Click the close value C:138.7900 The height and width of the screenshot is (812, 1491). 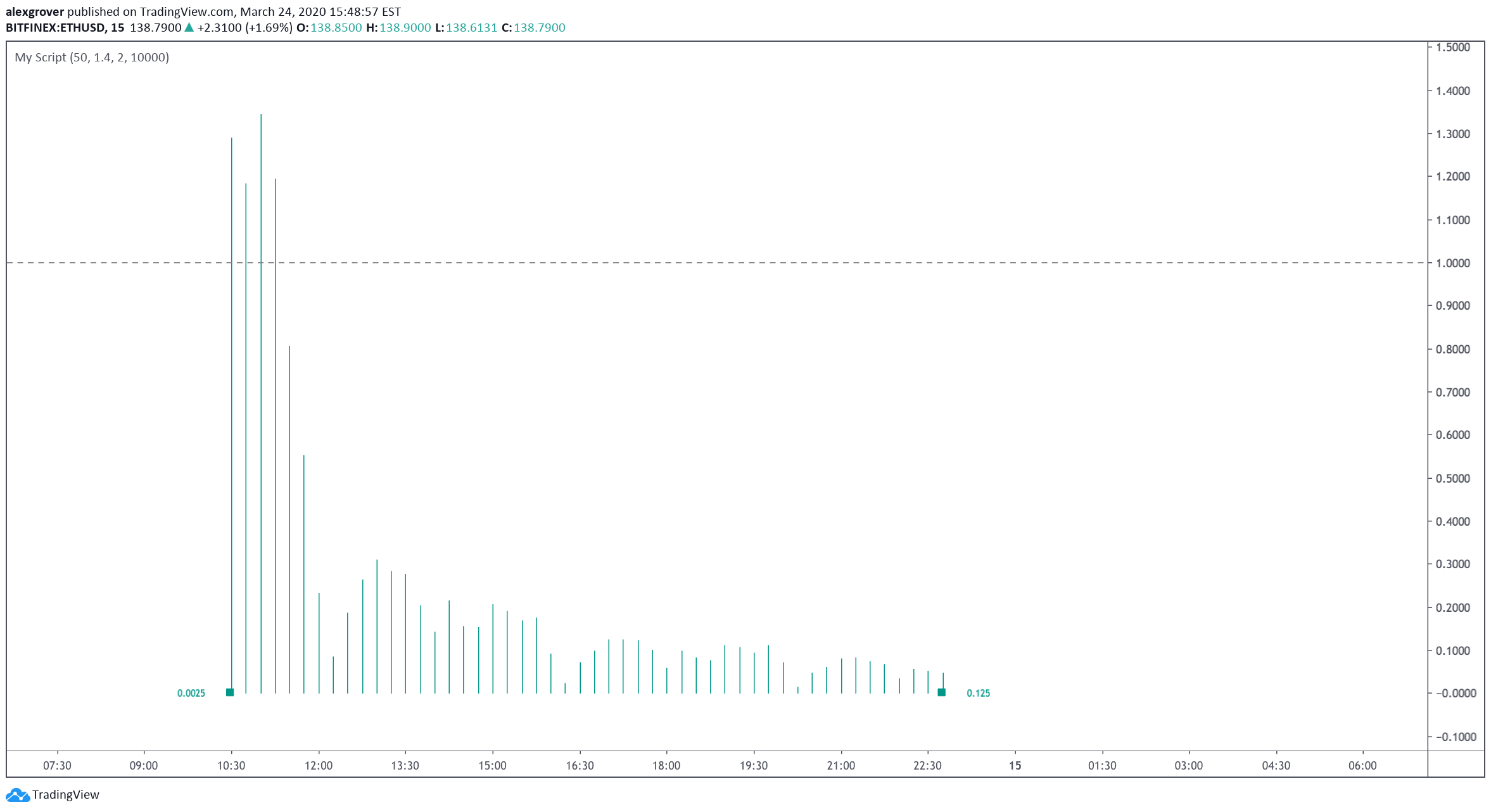coord(533,27)
